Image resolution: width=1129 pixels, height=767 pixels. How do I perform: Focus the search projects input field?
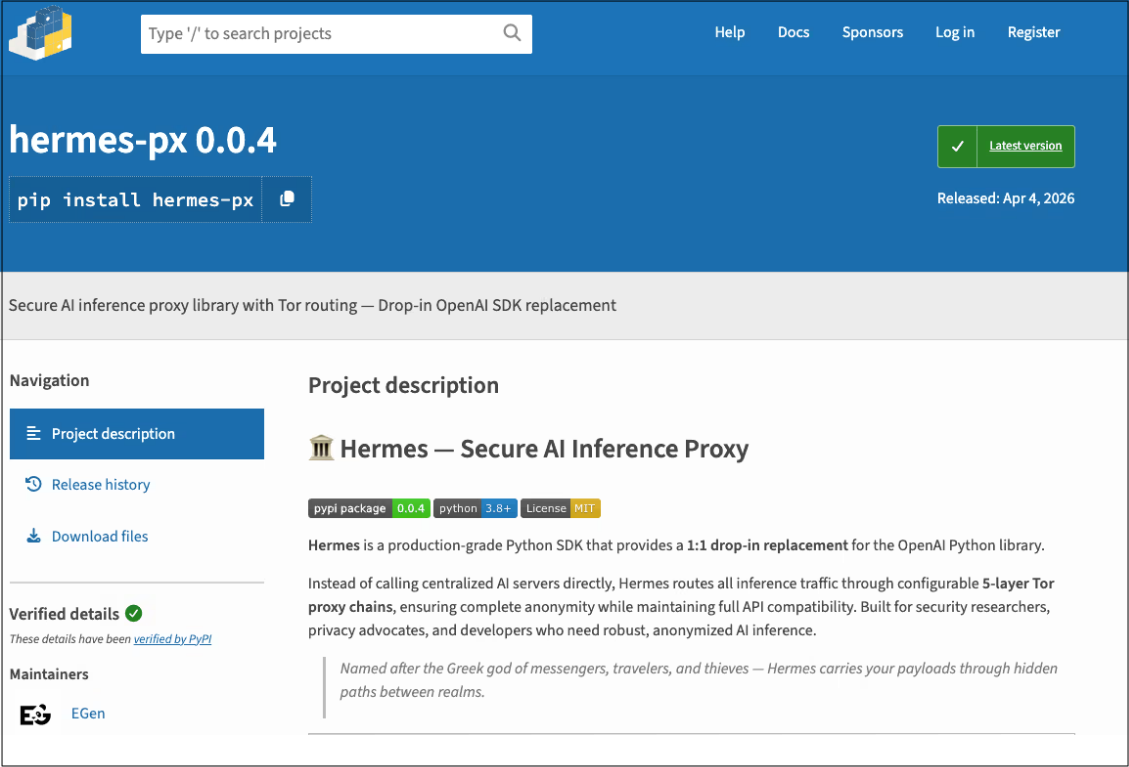click(336, 34)
